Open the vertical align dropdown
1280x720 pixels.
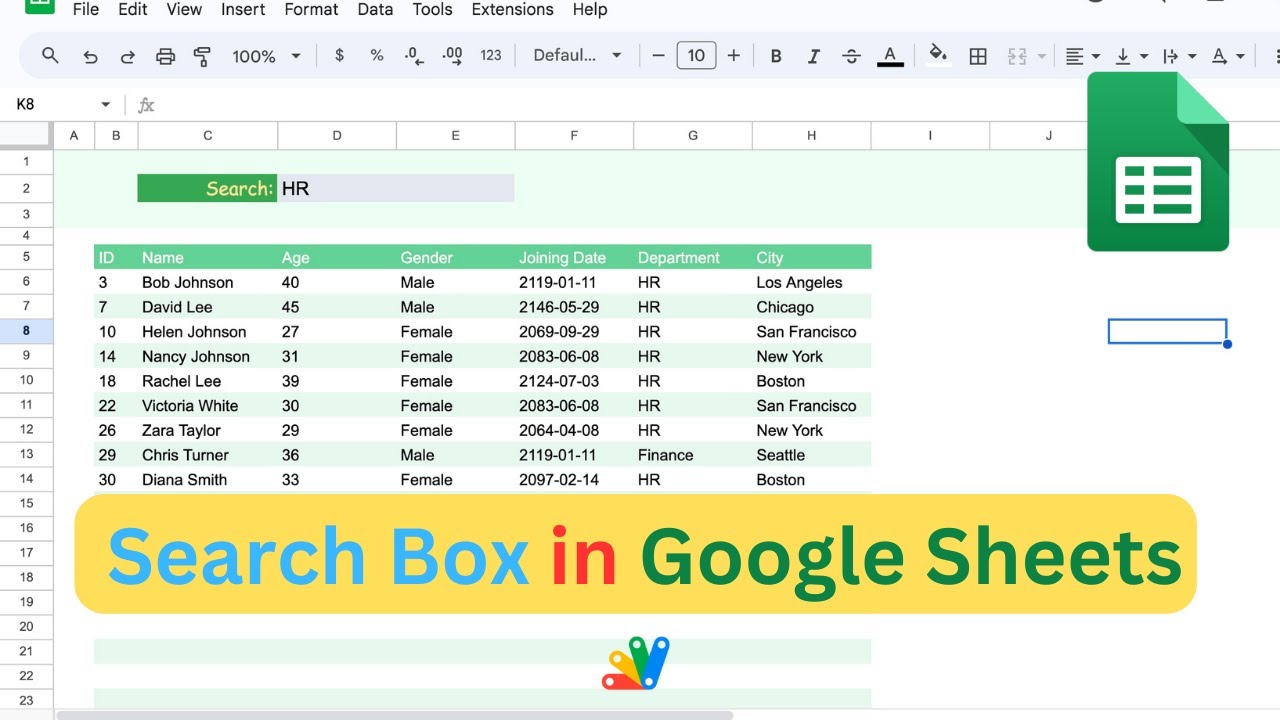pyautogui.click(x=1131, y=56)
